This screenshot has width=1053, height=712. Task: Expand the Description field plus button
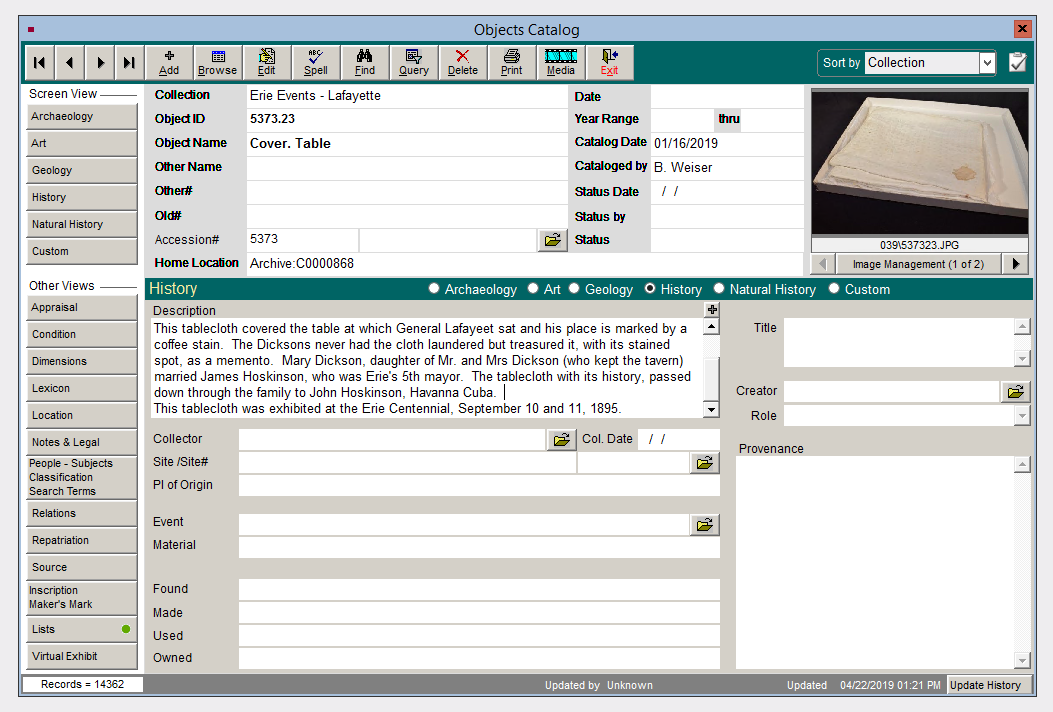click(711, 310)
